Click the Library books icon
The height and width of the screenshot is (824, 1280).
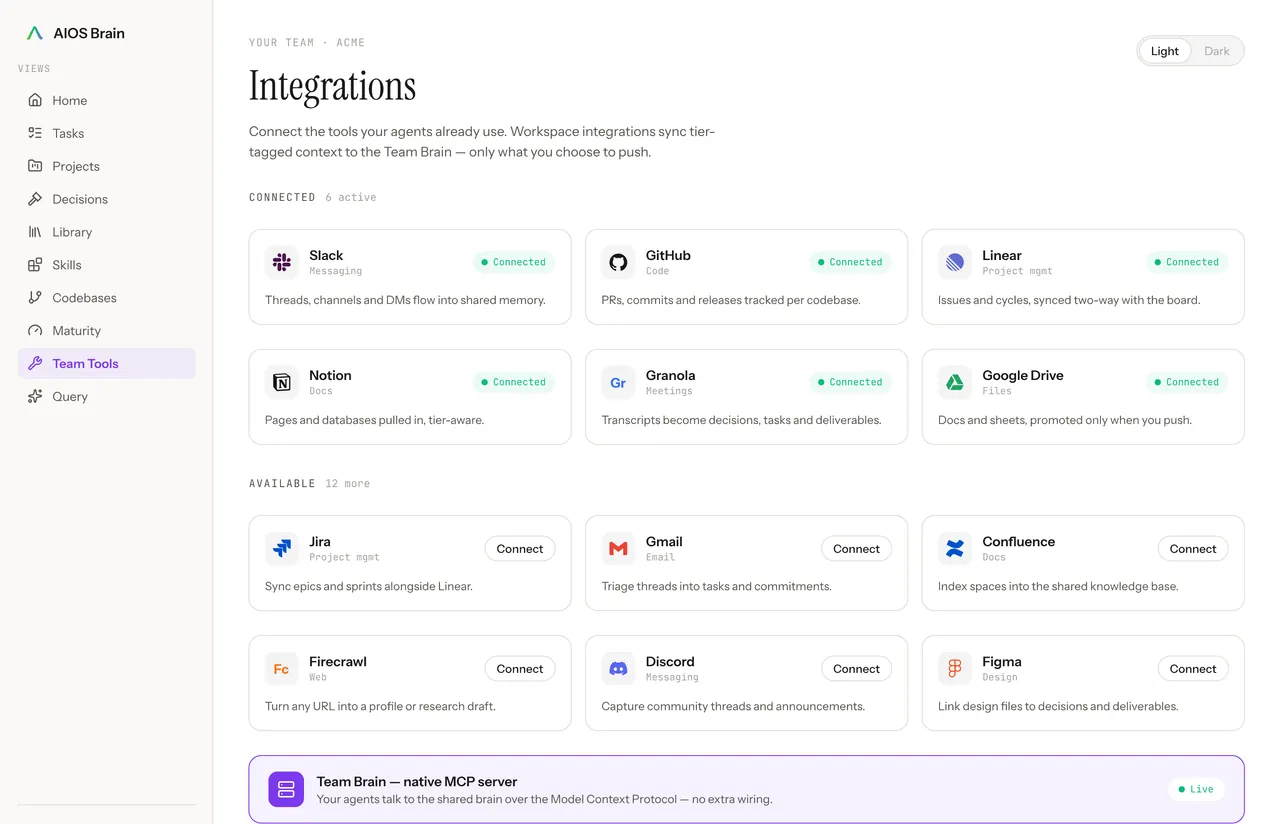35,232
